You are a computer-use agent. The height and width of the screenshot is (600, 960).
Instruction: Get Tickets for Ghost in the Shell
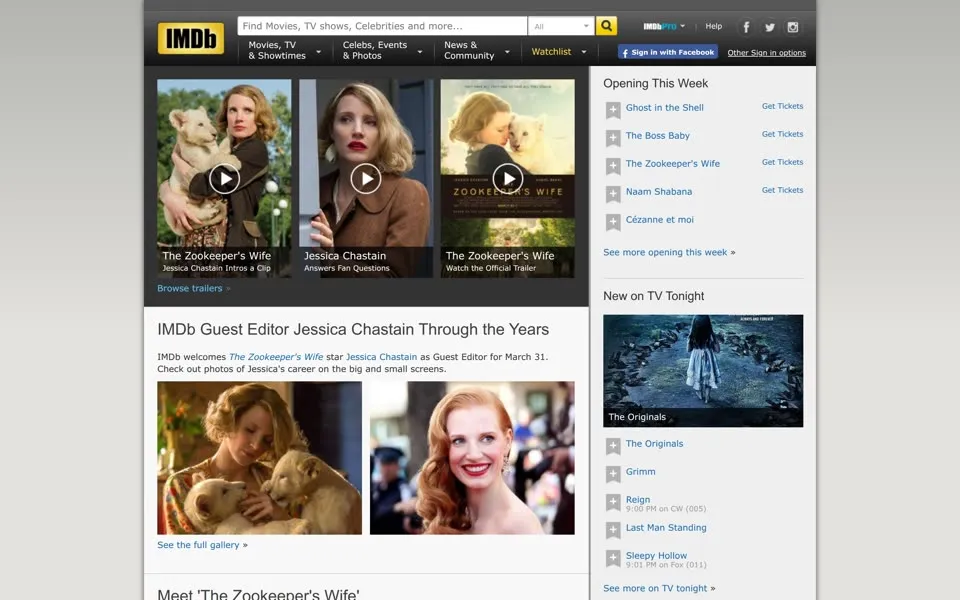(782, 107)
